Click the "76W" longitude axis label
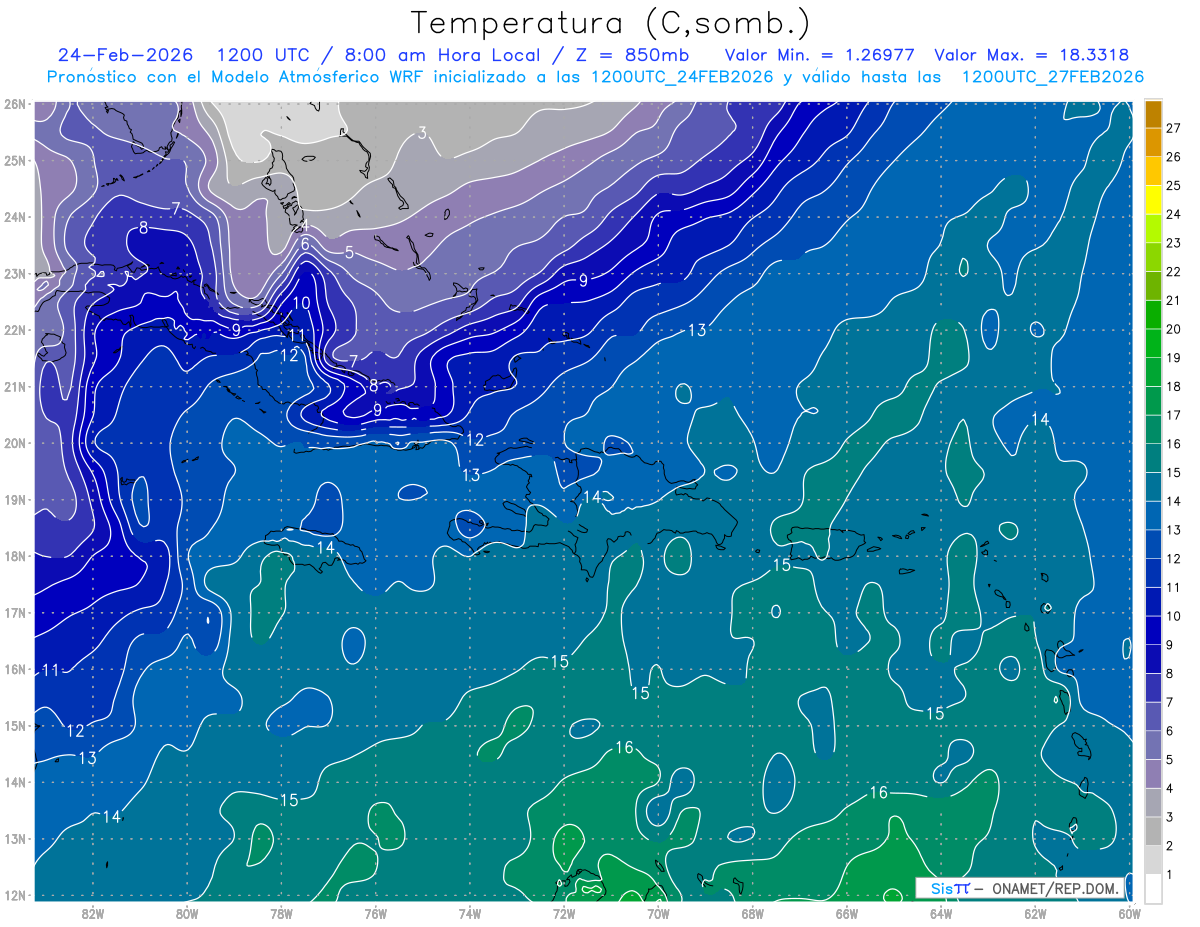Screen dimensions: 1200x927 coord(375,913)
